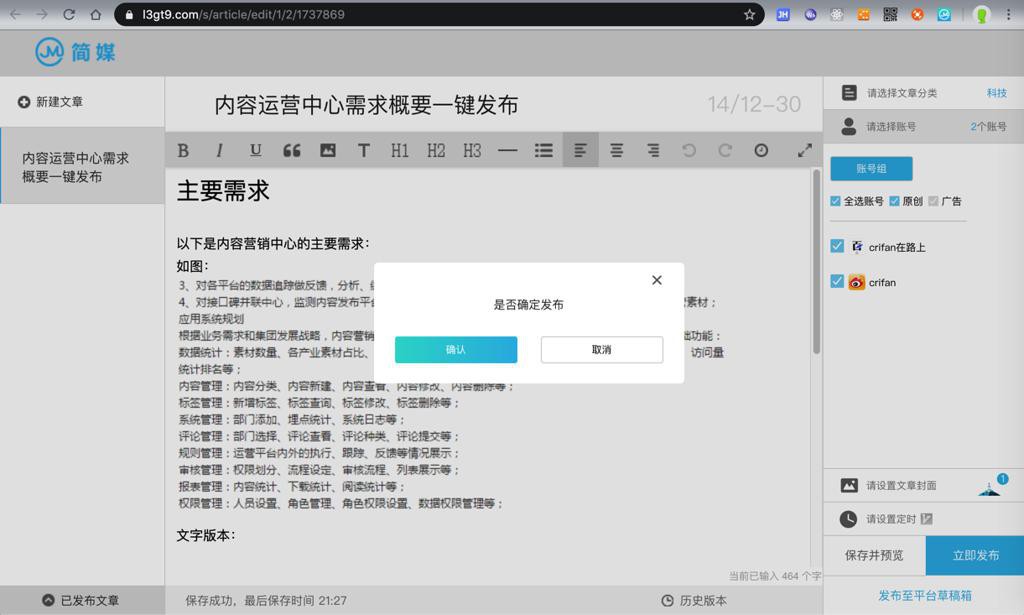Open cover setting 请设置文章封面
The image size is (1024, 615).
pos(923,485)
